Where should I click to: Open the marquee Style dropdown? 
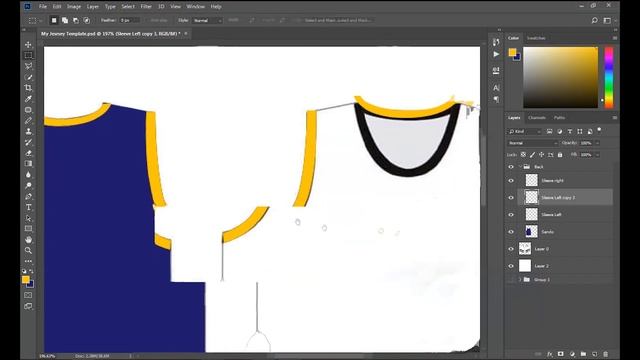tap(207, 20)
